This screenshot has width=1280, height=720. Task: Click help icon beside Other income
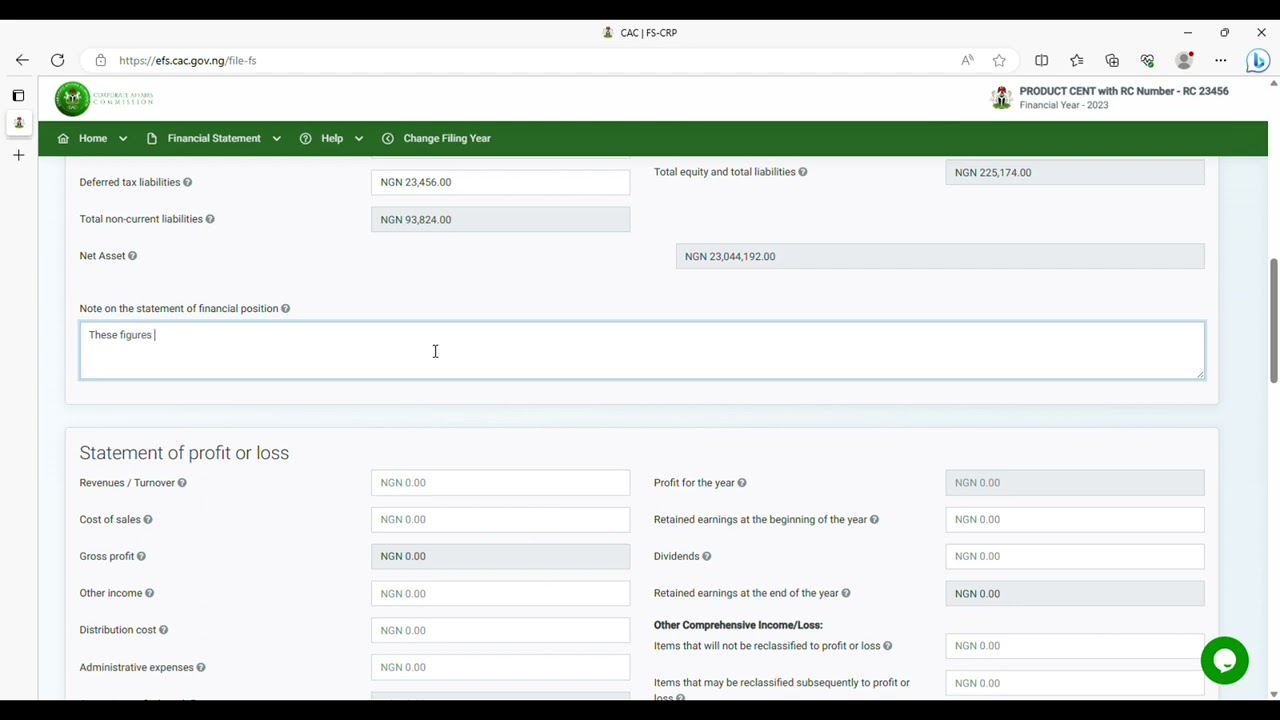(x=150, y=593)
